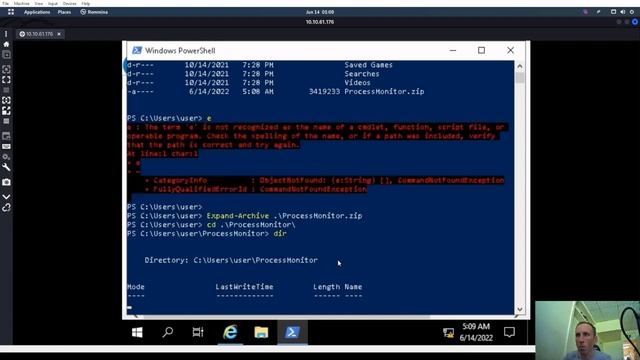Open the Applications menu in top panel

[37, 12]
